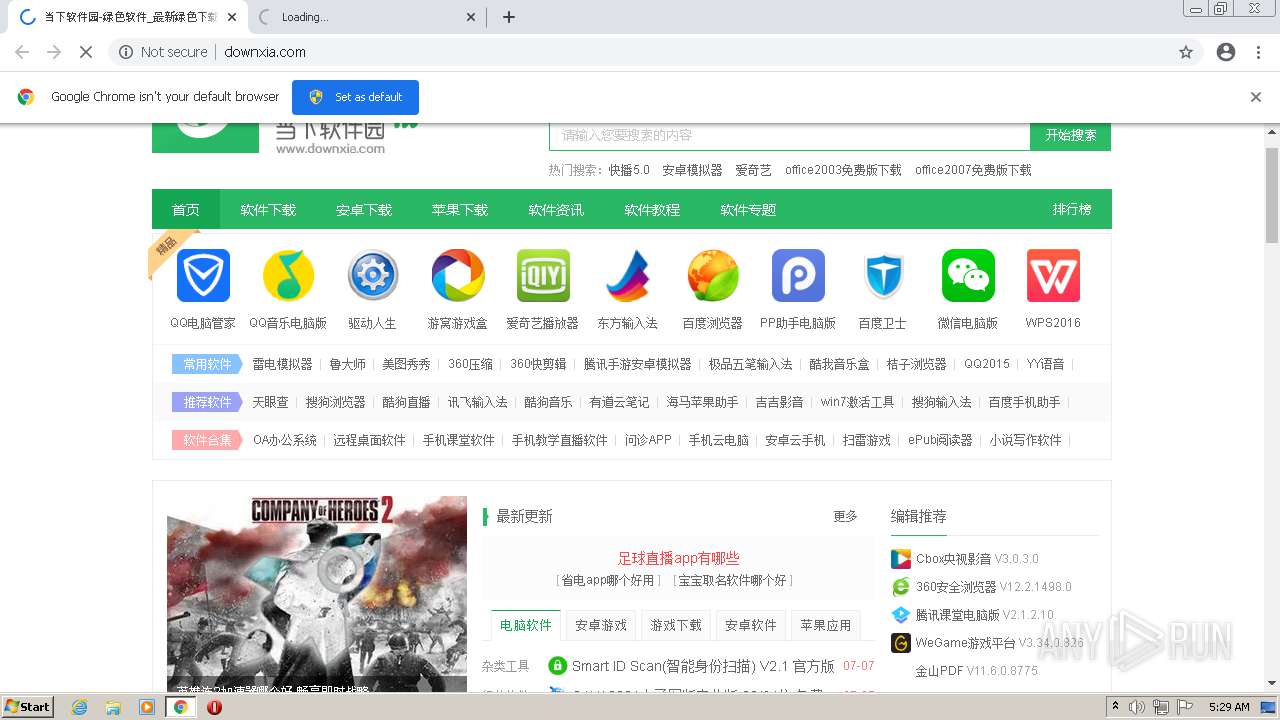The width and height of the screenshot is (1280, 720).
Task: Bookmark this page with star icon
Action: tap(1186, 52)
